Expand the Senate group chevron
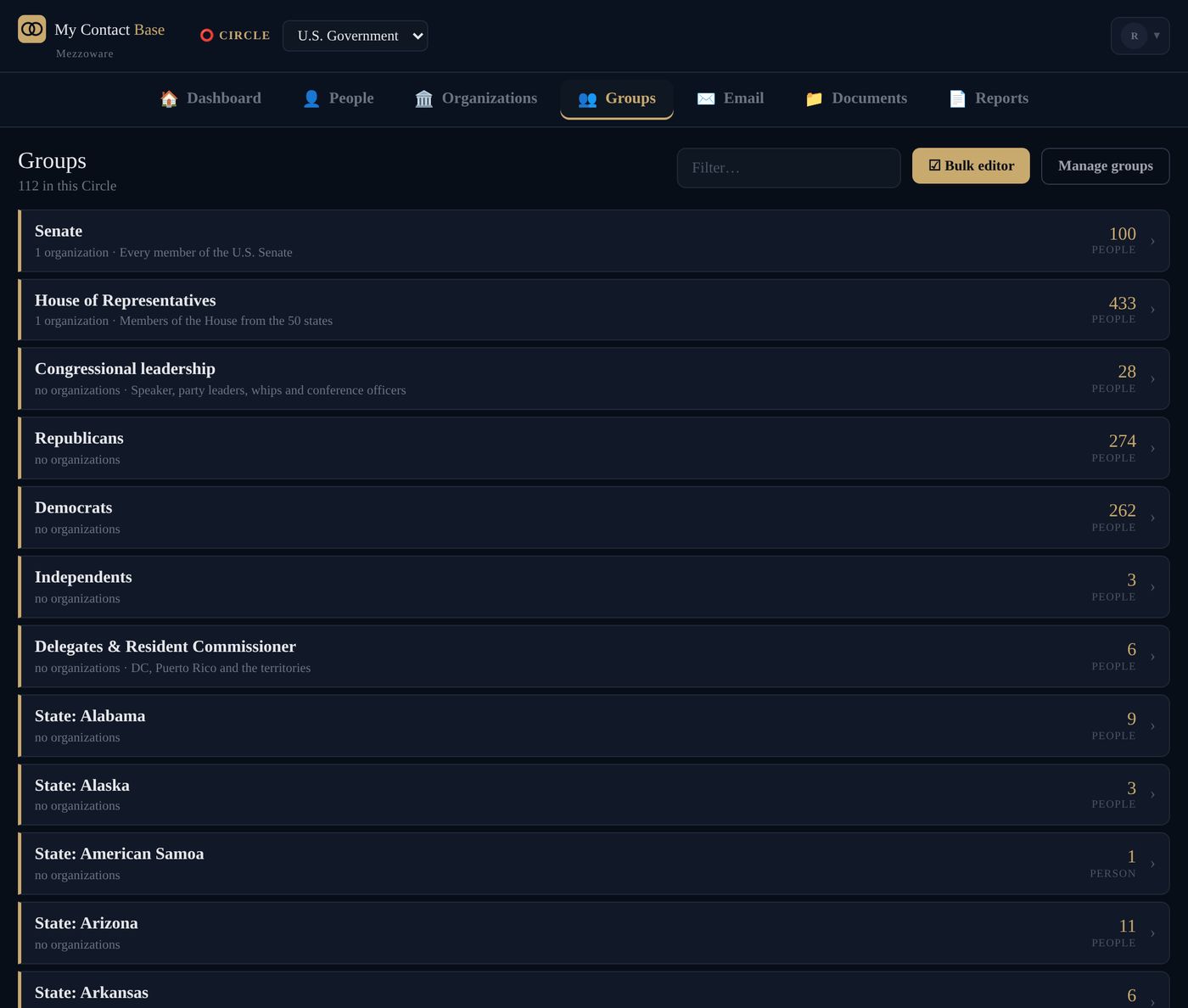Viewport: 1188px width, 1008px height. click(x=1152, y=241)
